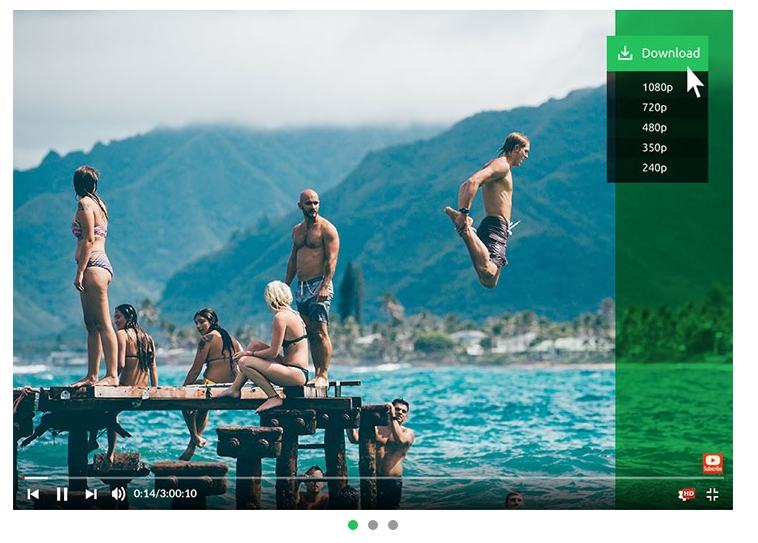758x543 pixels.
Task: Click the download arrow tray icon
Action: [x=625, y=53]
